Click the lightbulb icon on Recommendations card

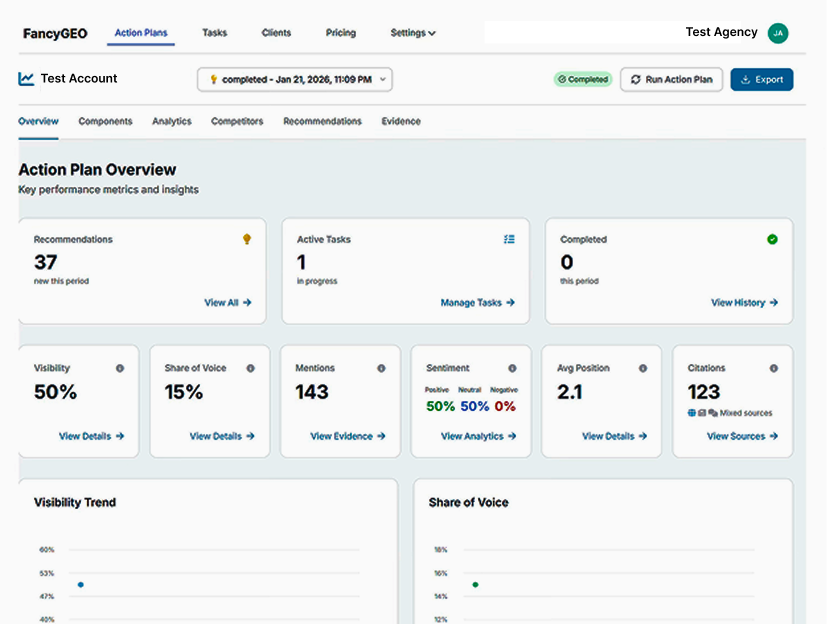click(x=246, y=239)
